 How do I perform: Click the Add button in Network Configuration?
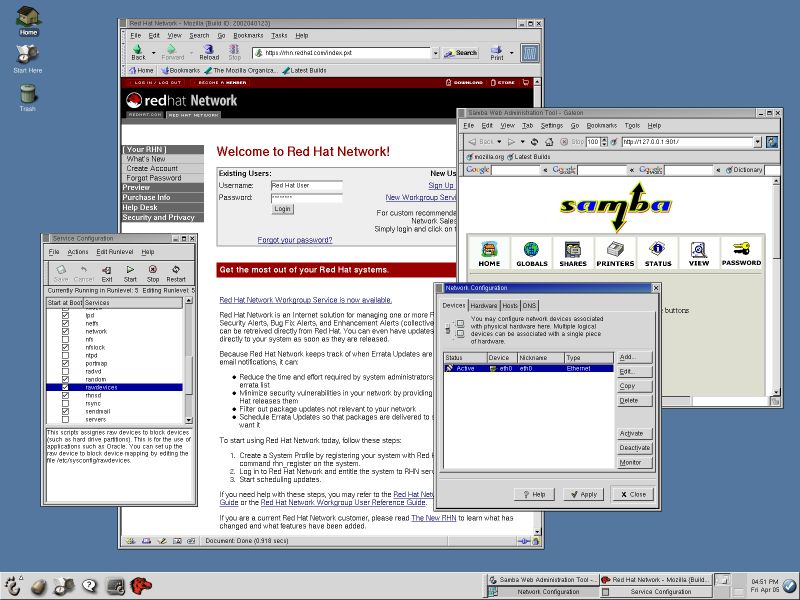click(x=635, y=357)
